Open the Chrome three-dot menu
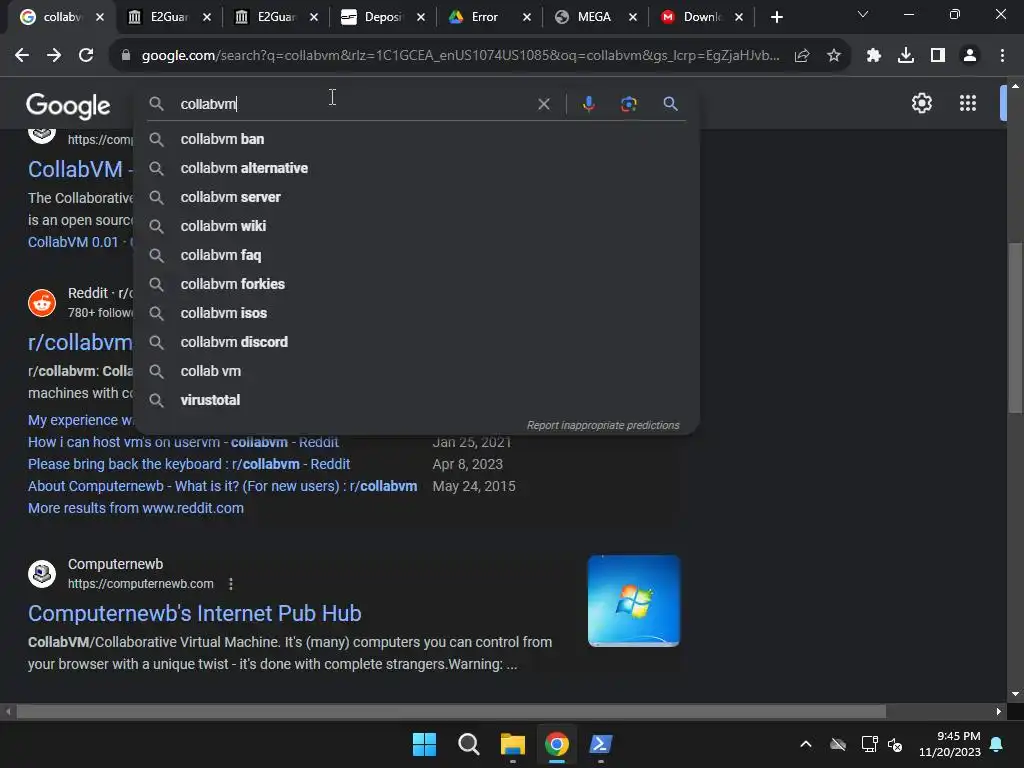The width and height of the screenshot is (1024, 768). pos(1002,56)
